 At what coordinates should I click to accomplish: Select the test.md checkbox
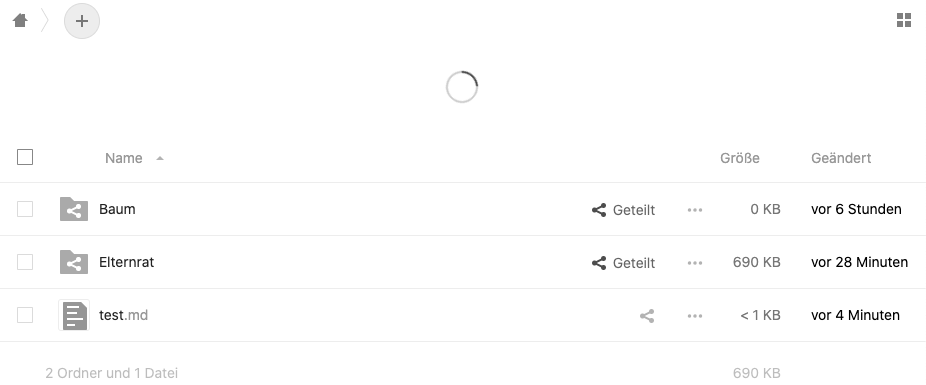point(25,315)
